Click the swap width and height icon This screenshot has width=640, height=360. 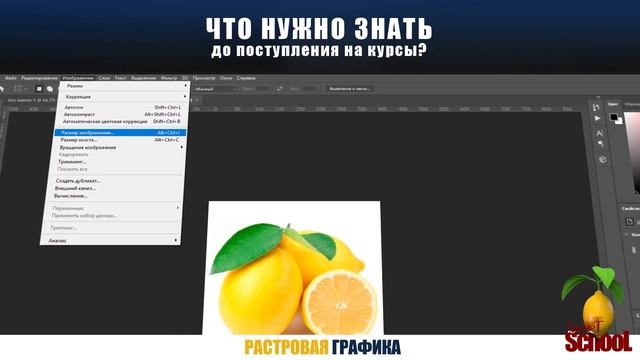280,89
